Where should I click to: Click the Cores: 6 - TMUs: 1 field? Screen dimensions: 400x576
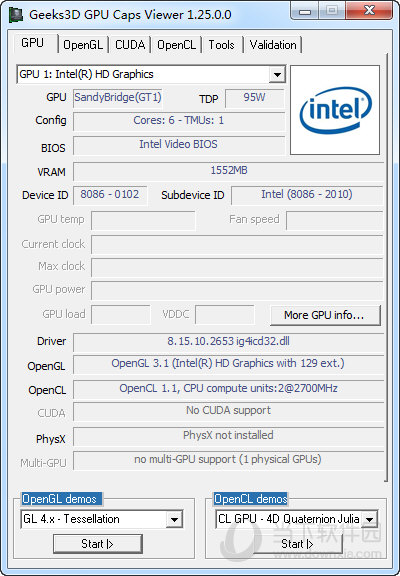click(x=179, y=121)
